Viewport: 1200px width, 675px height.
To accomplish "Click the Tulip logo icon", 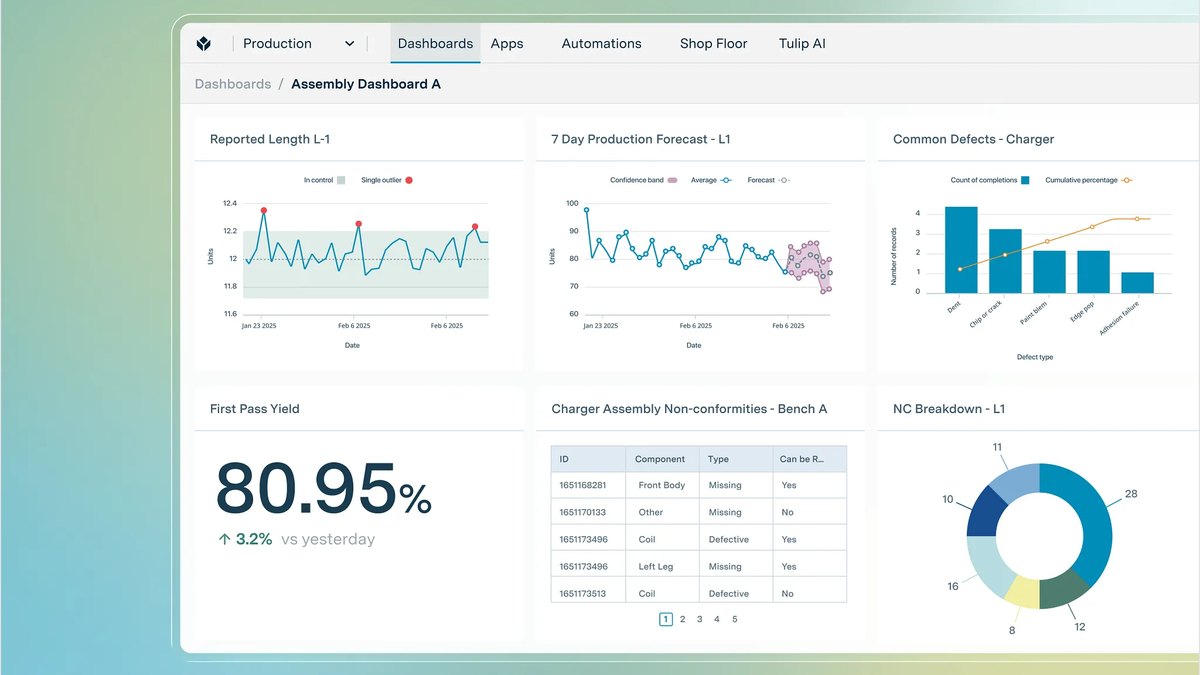I will pyautogui.click(x=204, y=44).
